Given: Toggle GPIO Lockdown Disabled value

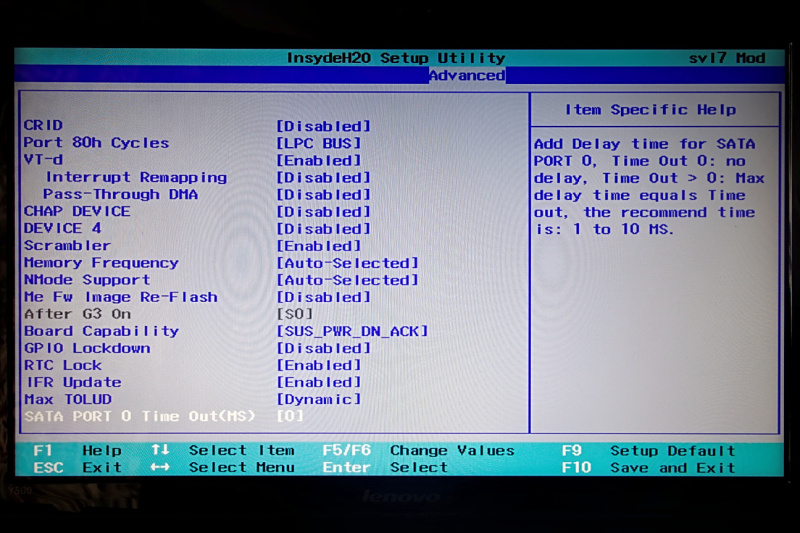Looking at the screenshot, I should pyautogui.click(x=323, y=348).
